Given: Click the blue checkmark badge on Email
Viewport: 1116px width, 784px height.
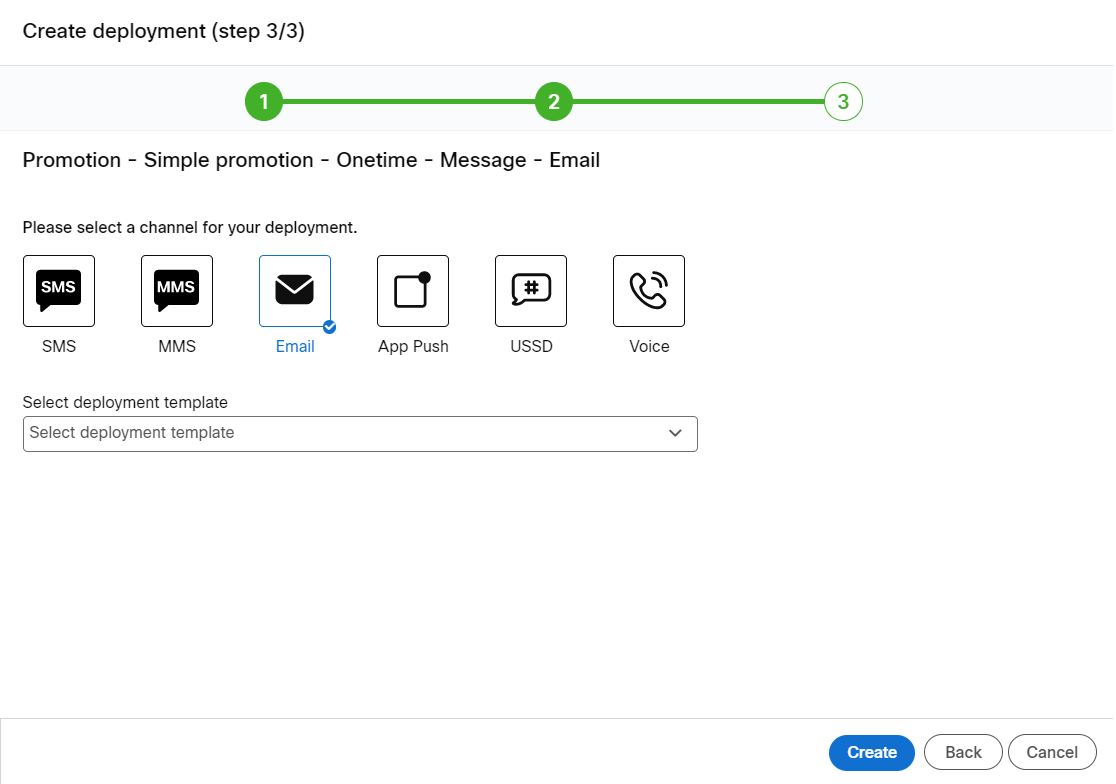Looking at the screenshot, I should [x=328, y=325].
